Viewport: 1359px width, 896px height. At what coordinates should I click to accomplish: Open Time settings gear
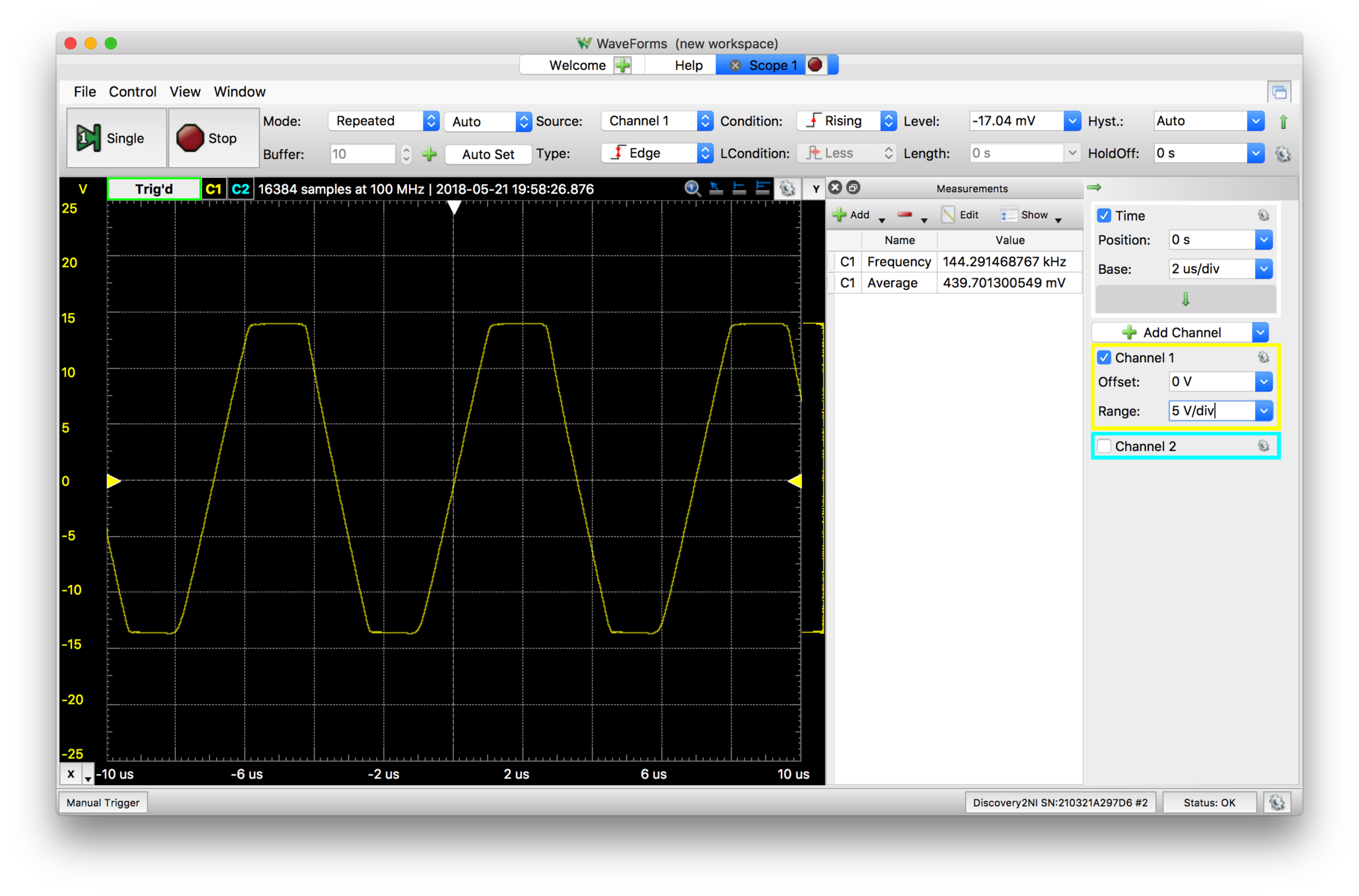pyautogui.click(x=1263, y=215)
